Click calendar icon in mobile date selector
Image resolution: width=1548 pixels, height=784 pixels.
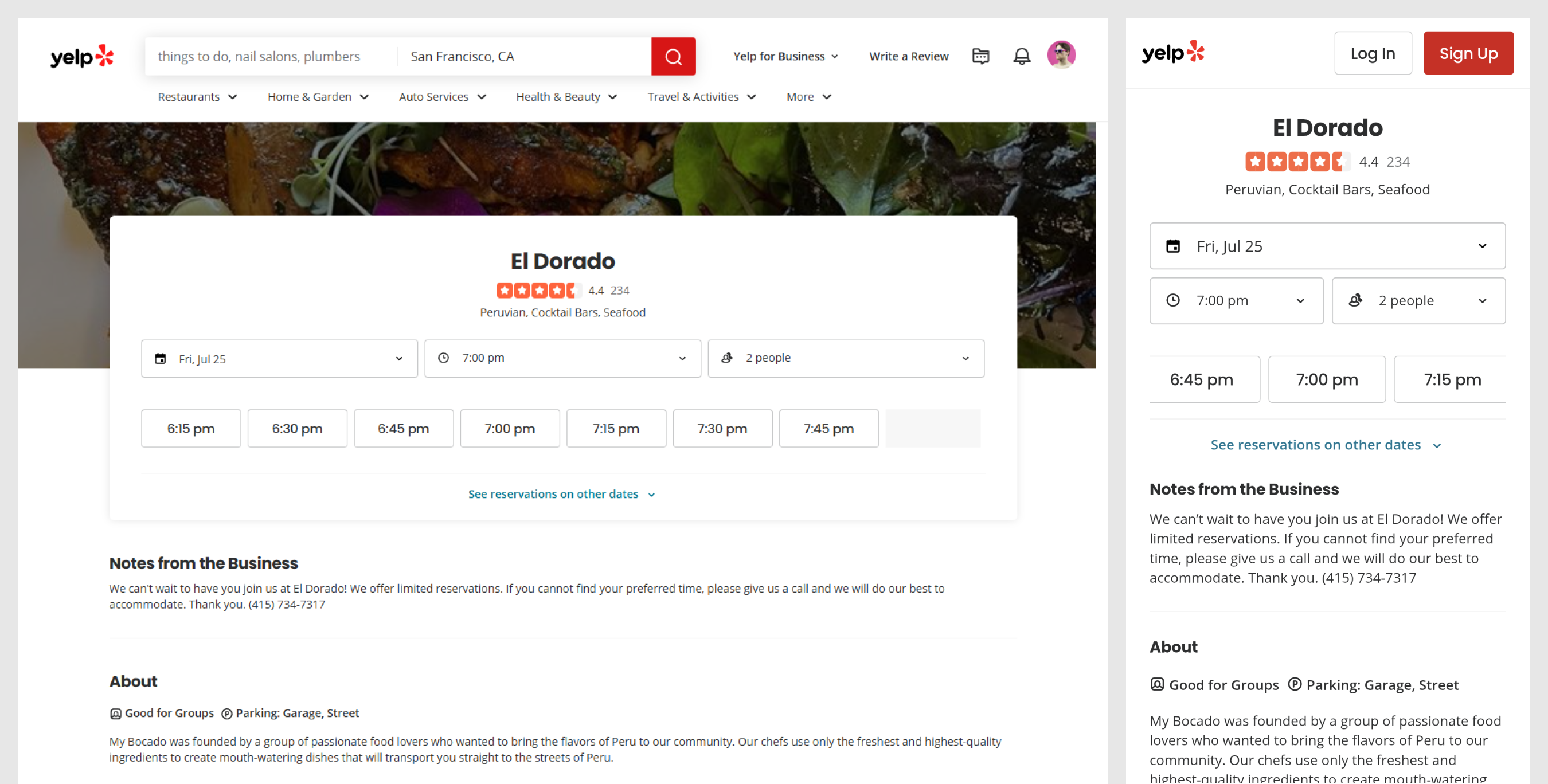[1172, 246]
